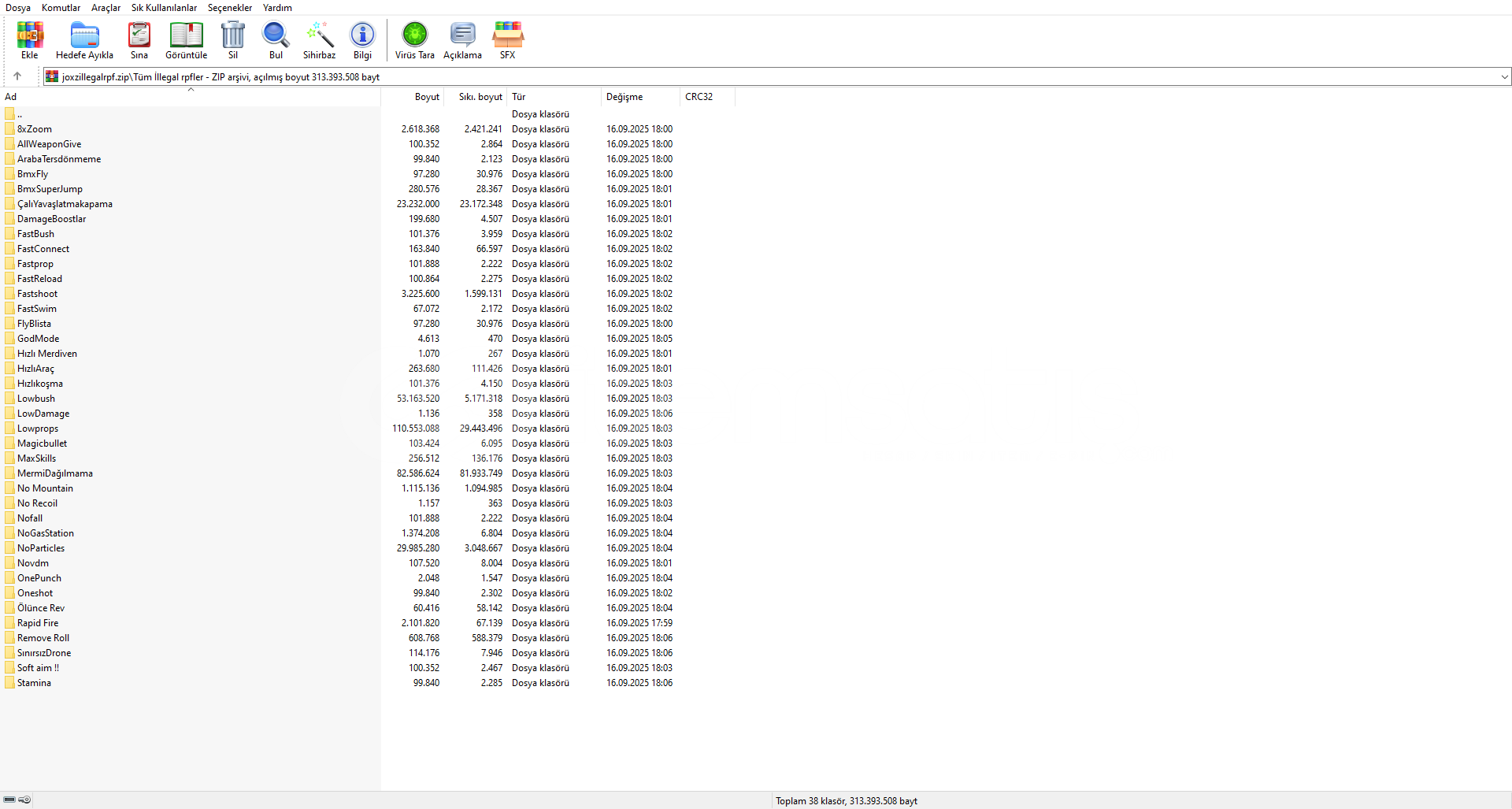Screen dimensions: 1512x809
Task: Select the GodMode folder icon
Action: (x=9, y=339)
